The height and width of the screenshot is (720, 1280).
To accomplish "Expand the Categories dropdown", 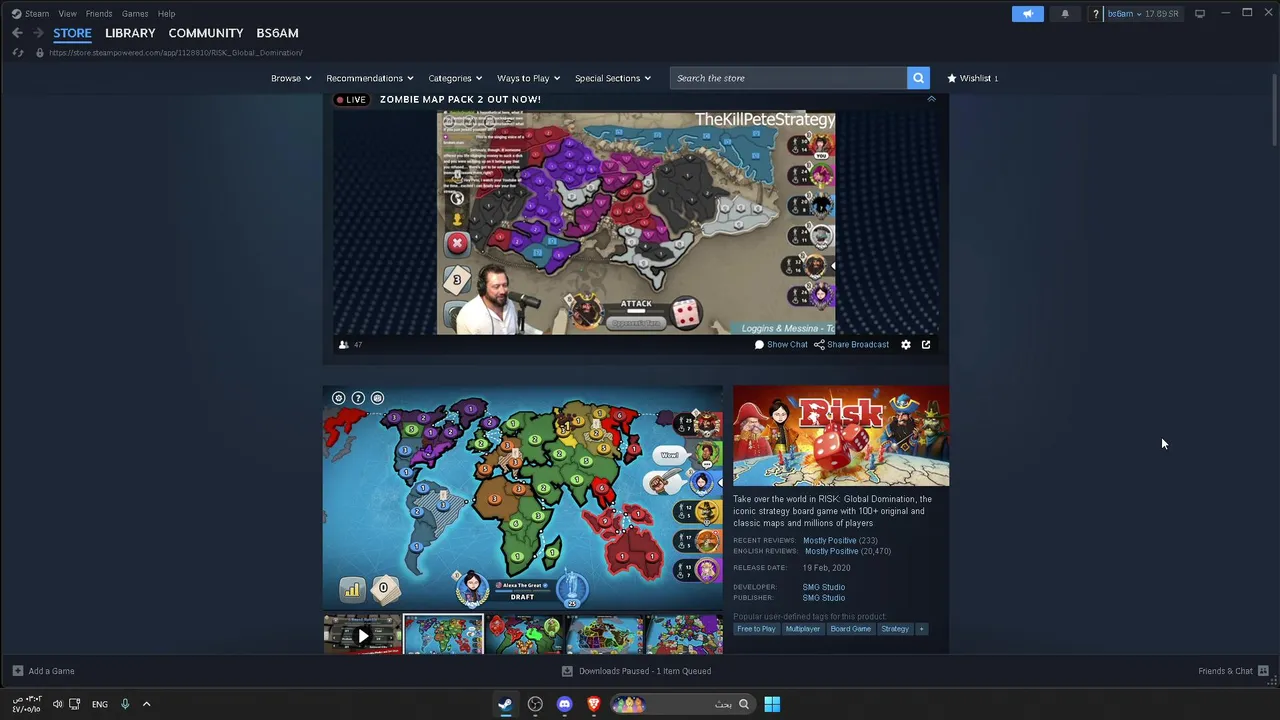I will tap(455, 78).
